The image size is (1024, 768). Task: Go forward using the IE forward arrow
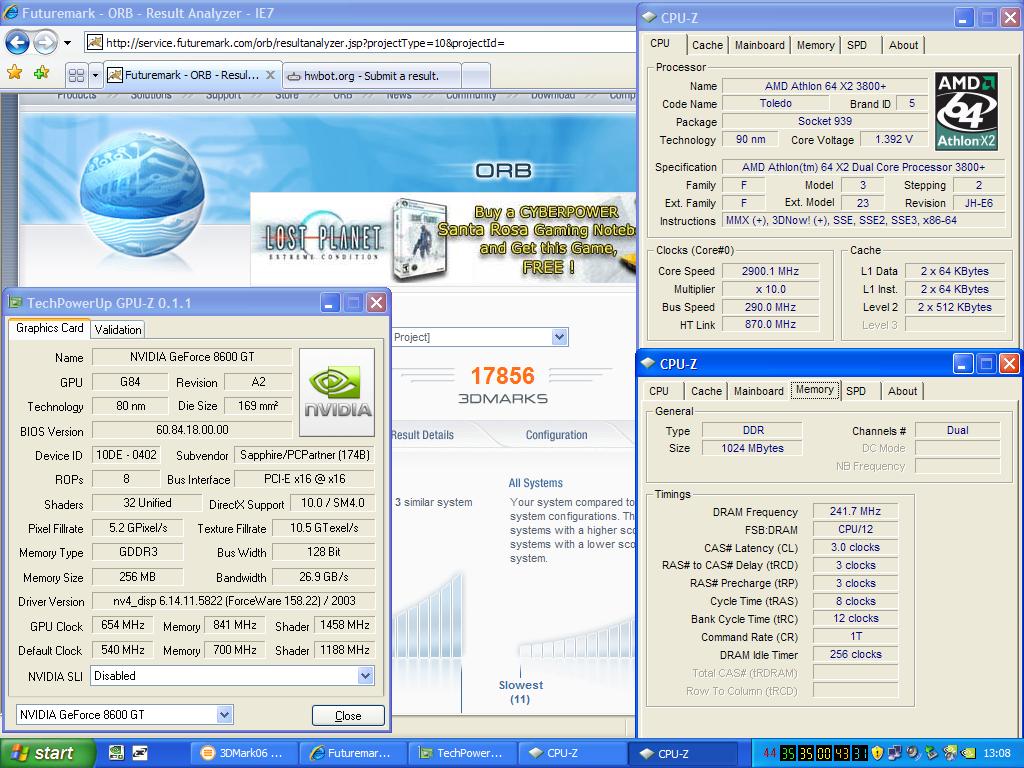[45, 43]
